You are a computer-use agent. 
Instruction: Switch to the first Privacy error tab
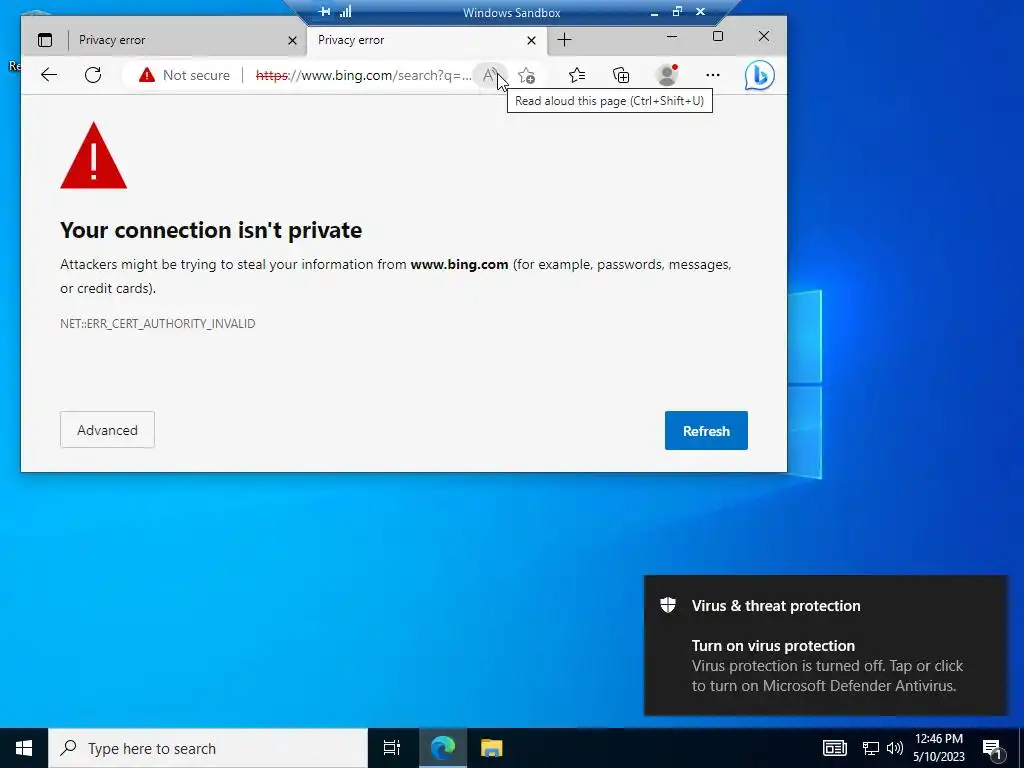[x=174, y=40]
